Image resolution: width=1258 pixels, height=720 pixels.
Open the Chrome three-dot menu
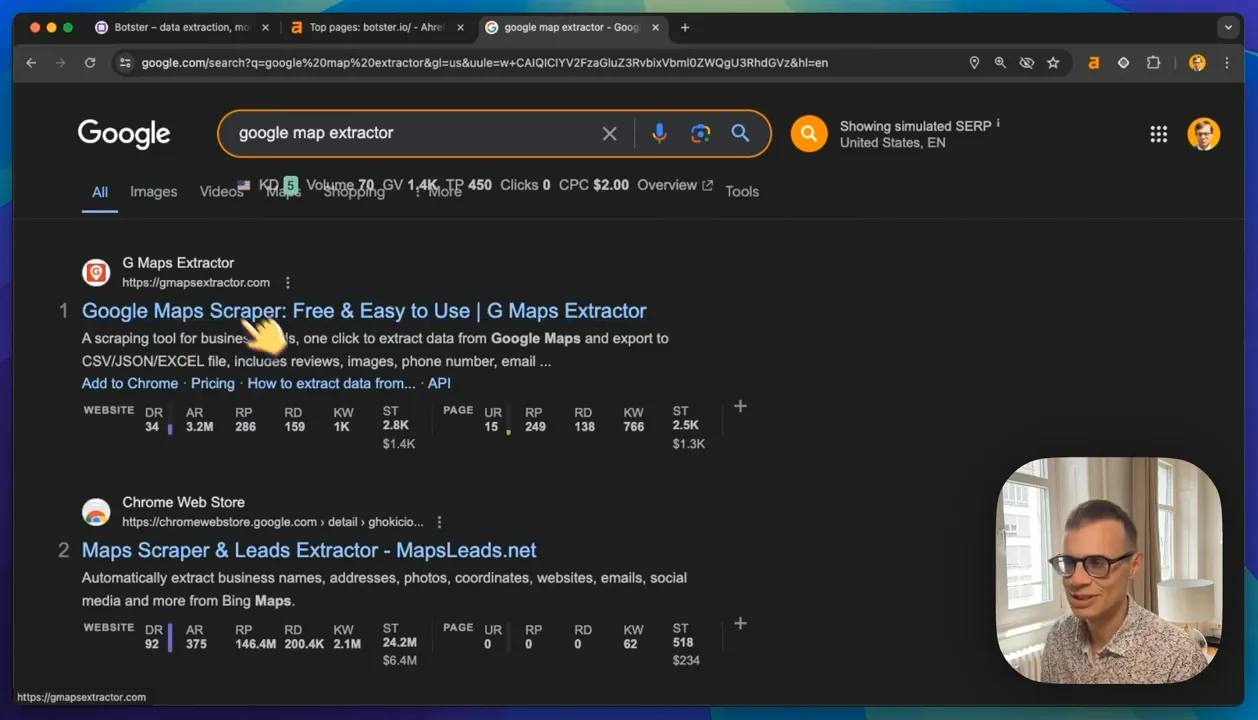(x=1227, y=63)
